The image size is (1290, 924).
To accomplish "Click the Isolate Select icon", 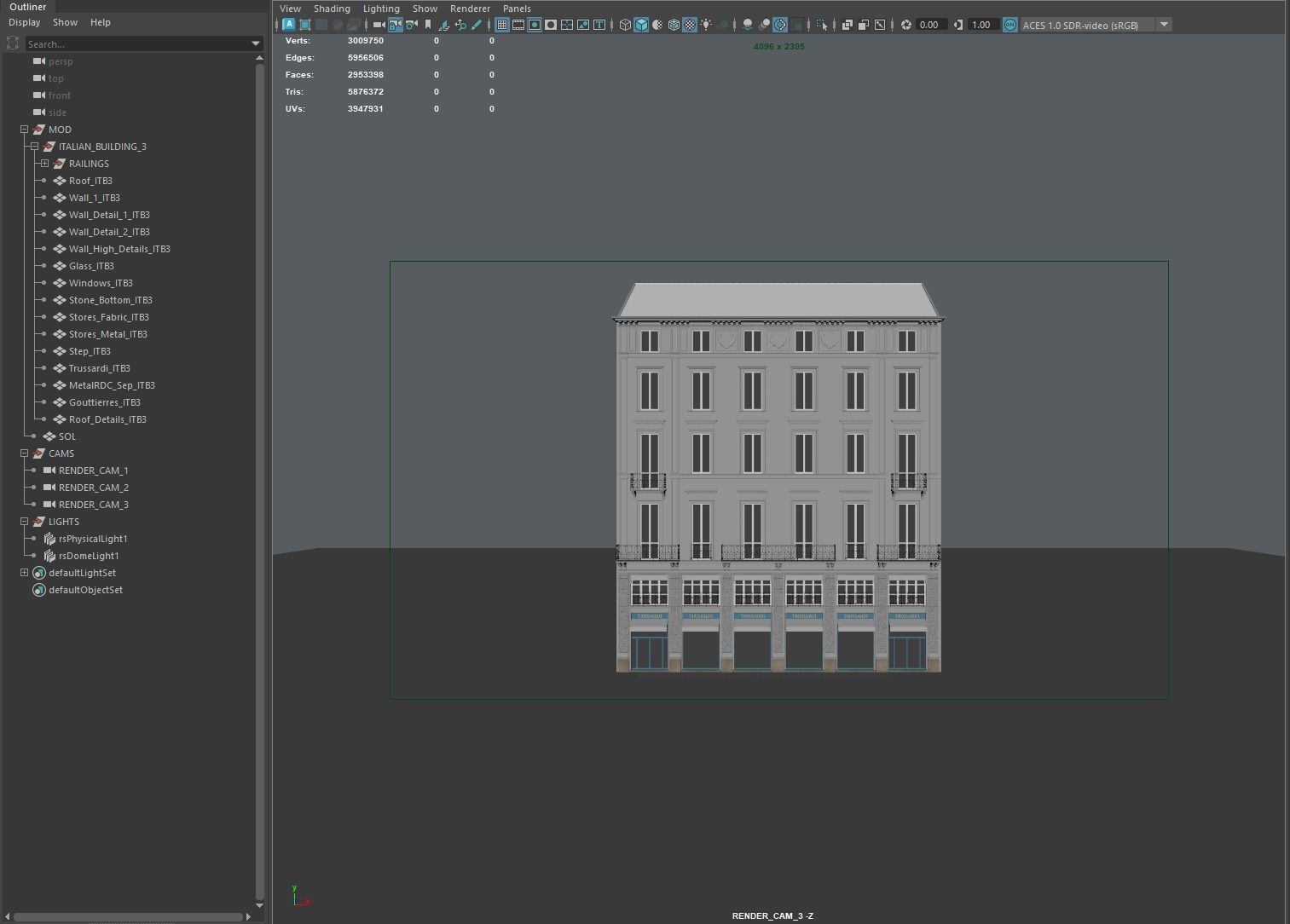I will click(x=821, y=25).
